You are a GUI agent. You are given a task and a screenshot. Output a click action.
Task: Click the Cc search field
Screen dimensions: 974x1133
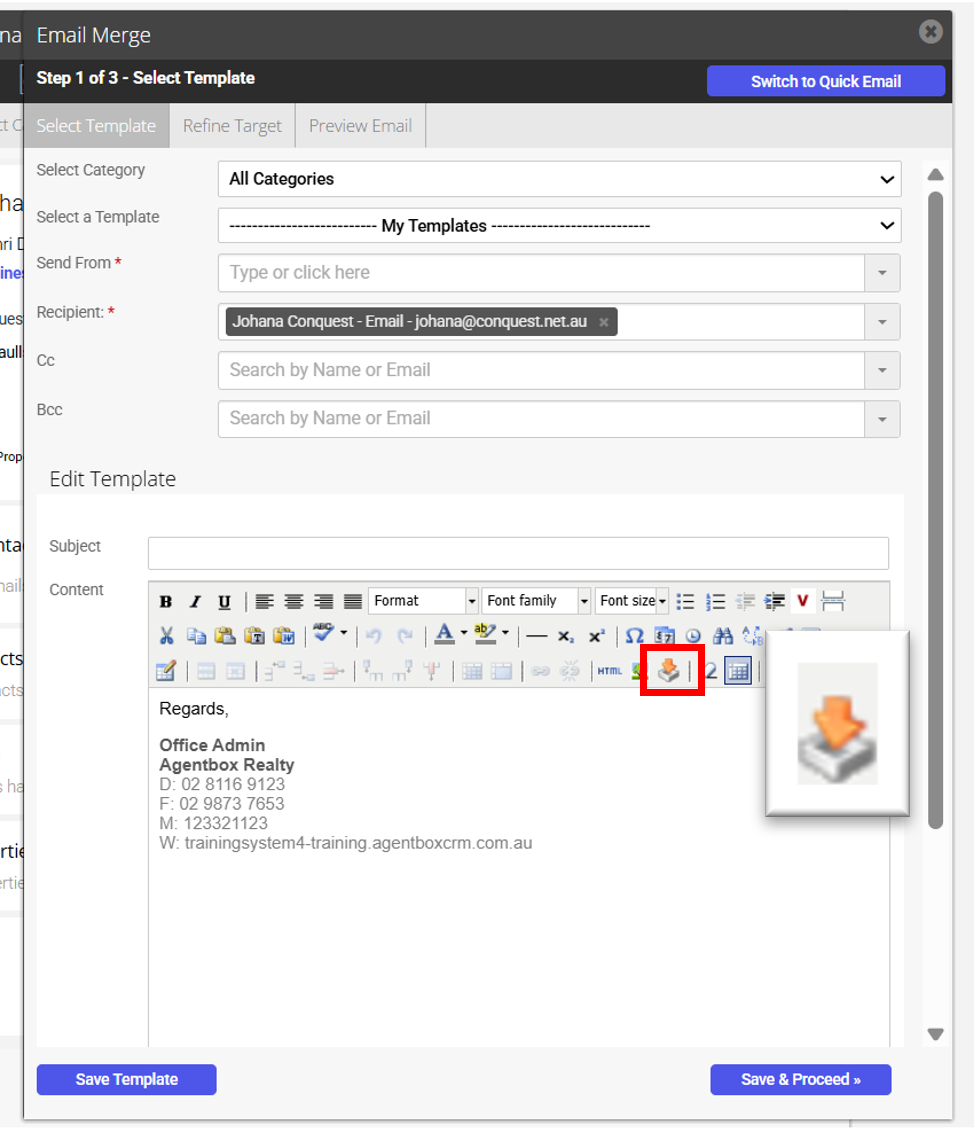click(541, 371)
